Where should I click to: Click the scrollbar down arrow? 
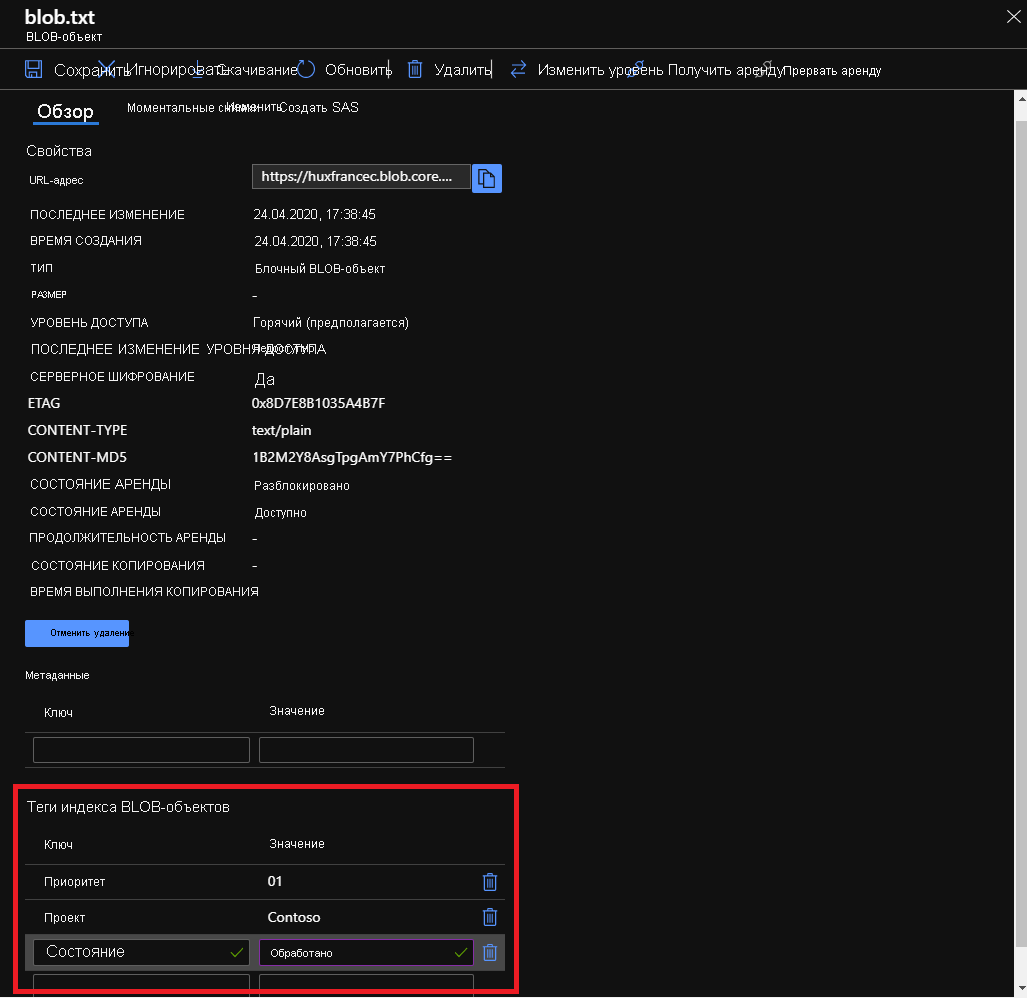coord(1021,989)
